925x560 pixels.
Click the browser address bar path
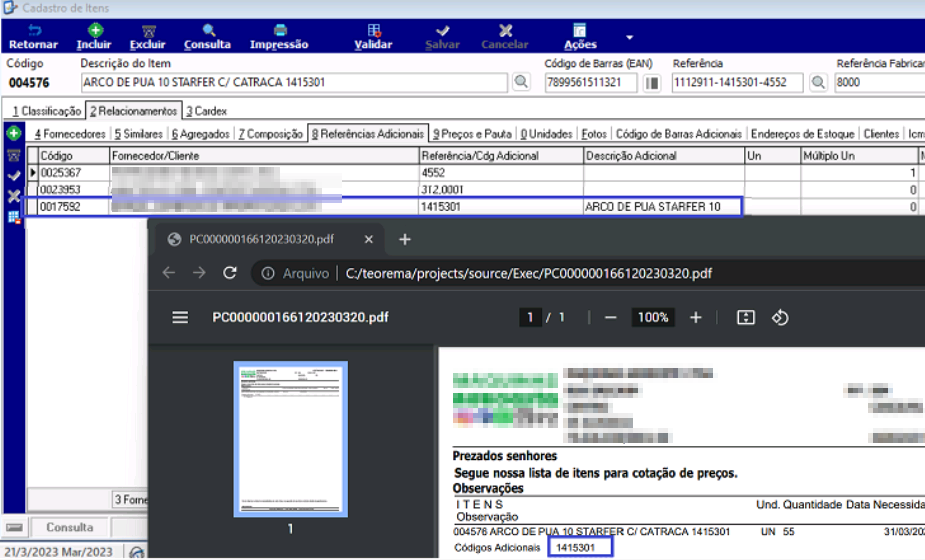coord(529,273)
